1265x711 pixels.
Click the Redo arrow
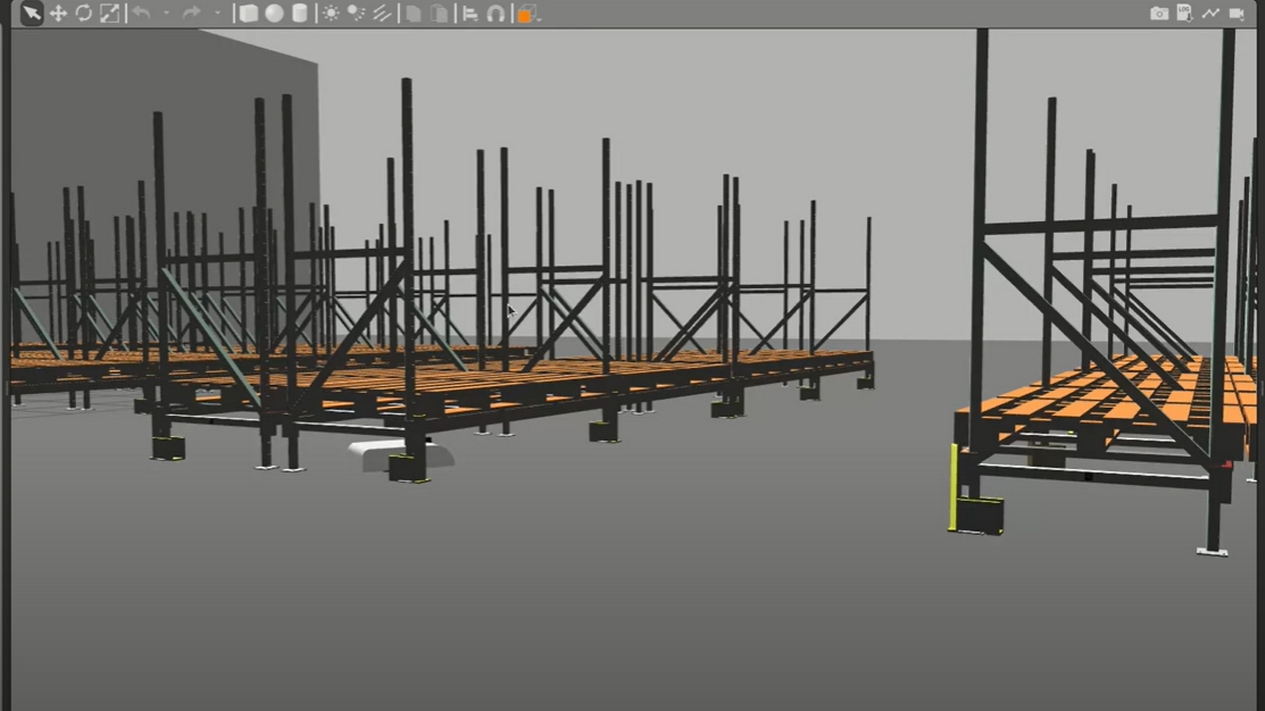(190, 13)
